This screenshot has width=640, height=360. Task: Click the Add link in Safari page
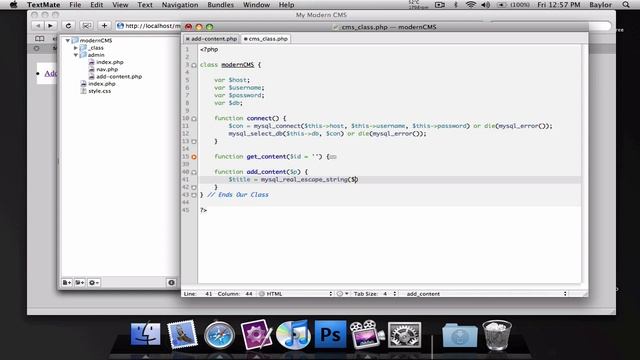51,73
